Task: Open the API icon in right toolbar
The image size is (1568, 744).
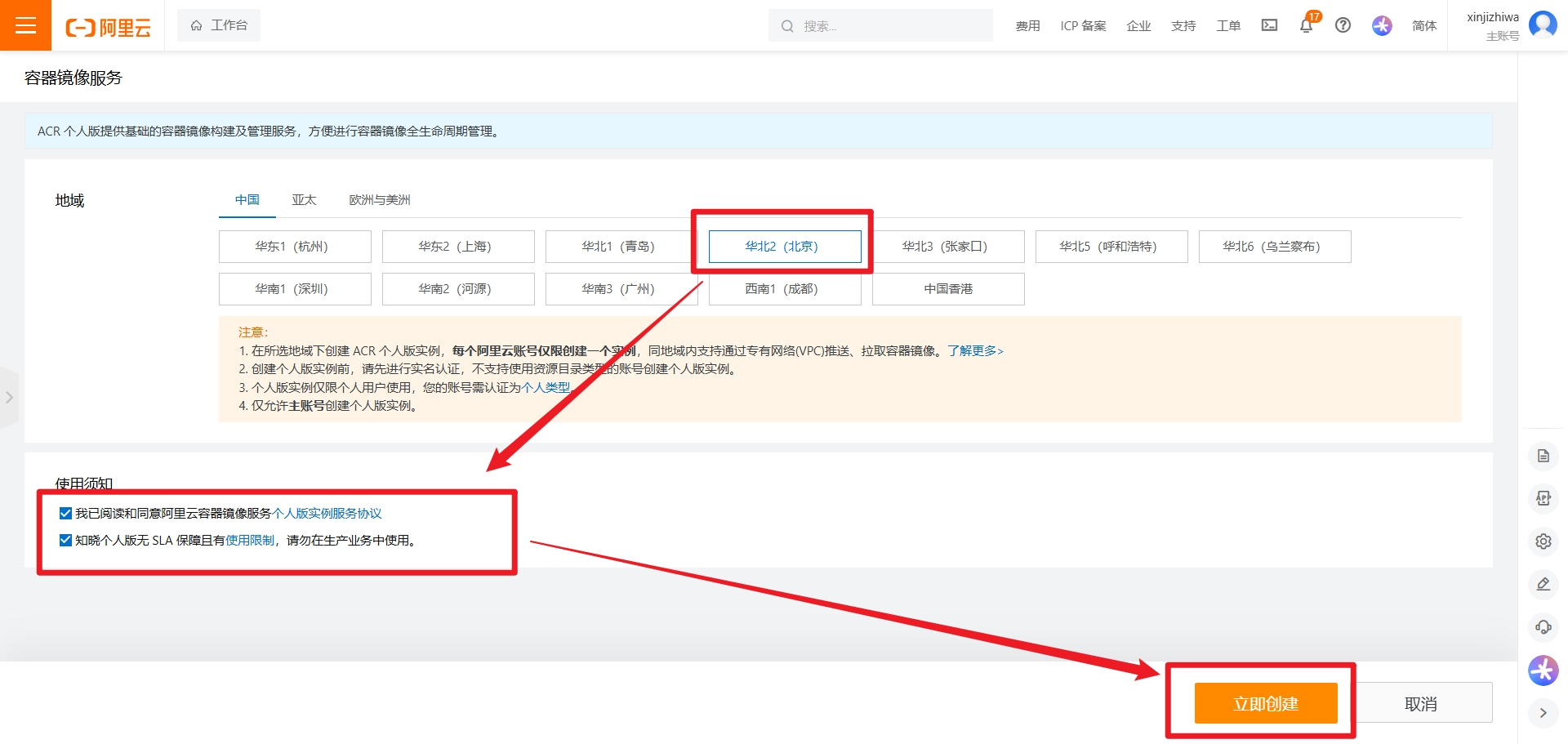Action: [1543, 498]
